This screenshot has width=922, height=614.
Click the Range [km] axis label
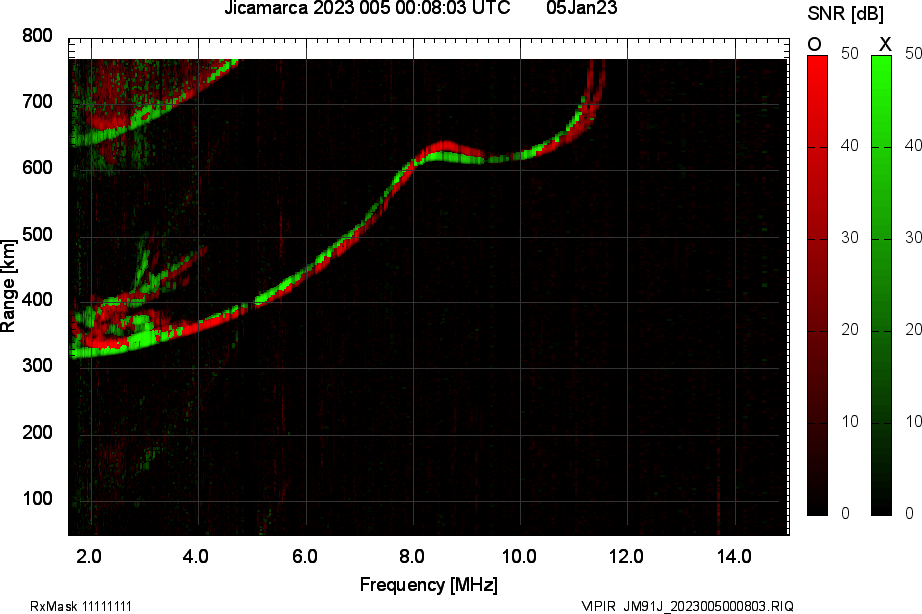click(8, 286)
